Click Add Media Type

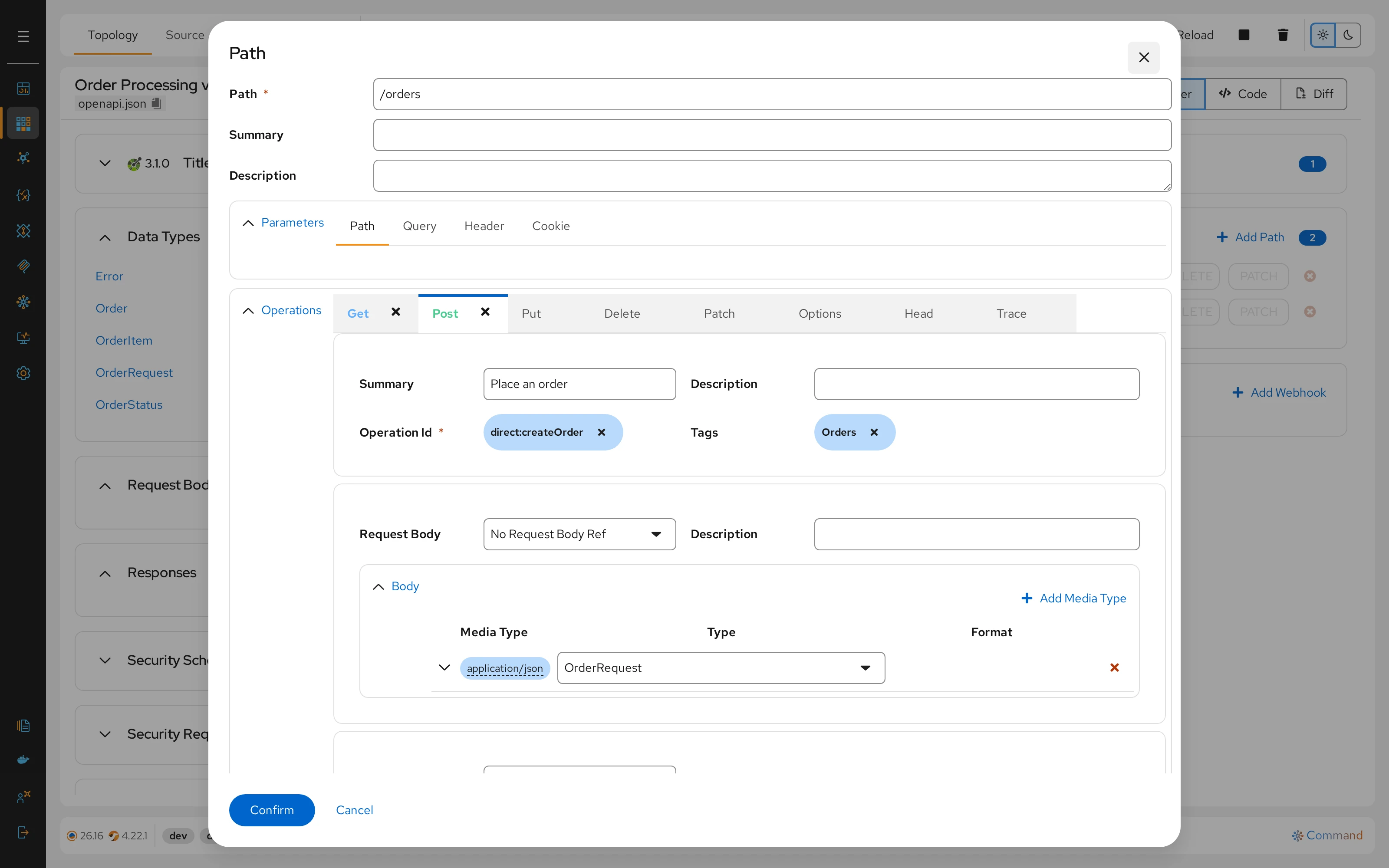(x=1073, y=598)
